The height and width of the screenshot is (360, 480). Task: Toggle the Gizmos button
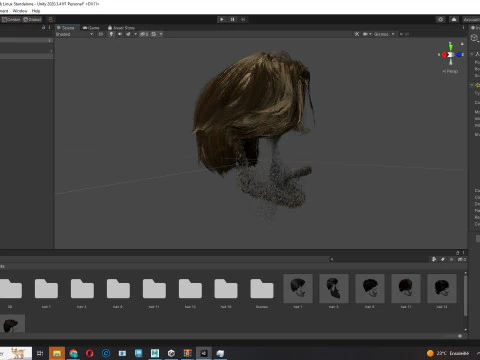pyautogui.click(x=381, y=34)
